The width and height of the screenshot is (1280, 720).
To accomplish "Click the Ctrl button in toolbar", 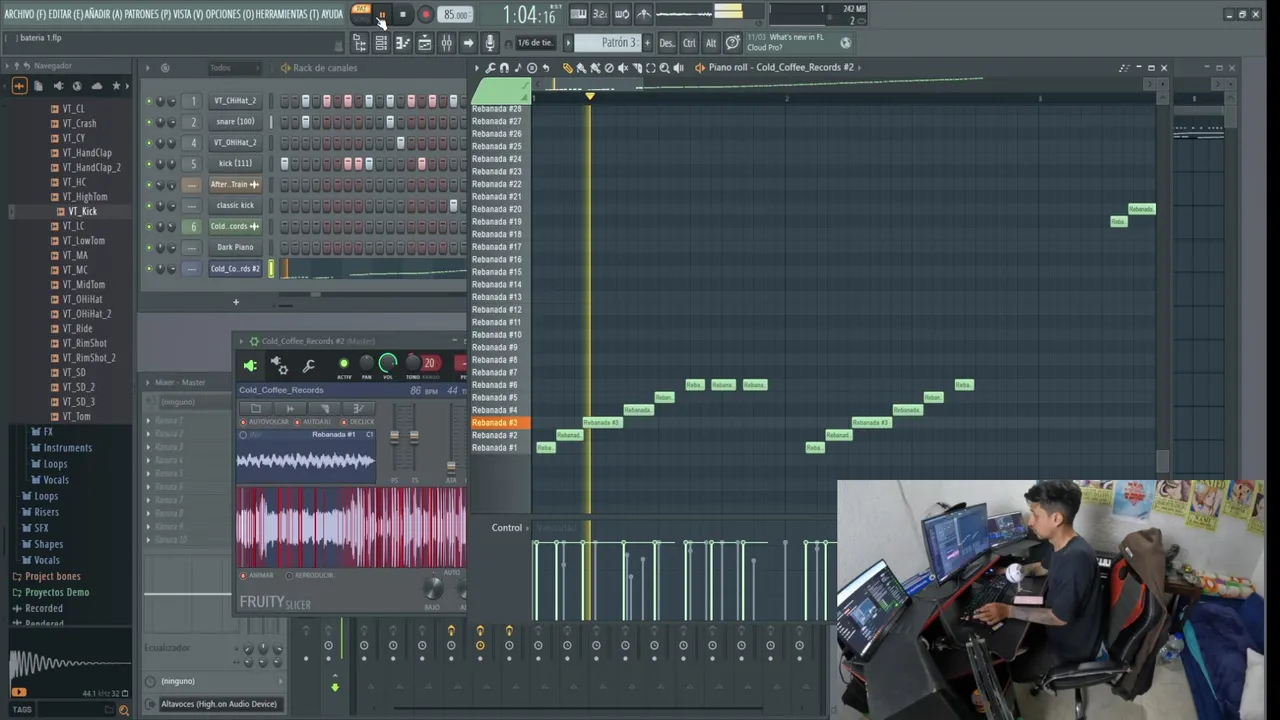I will 689,43.
